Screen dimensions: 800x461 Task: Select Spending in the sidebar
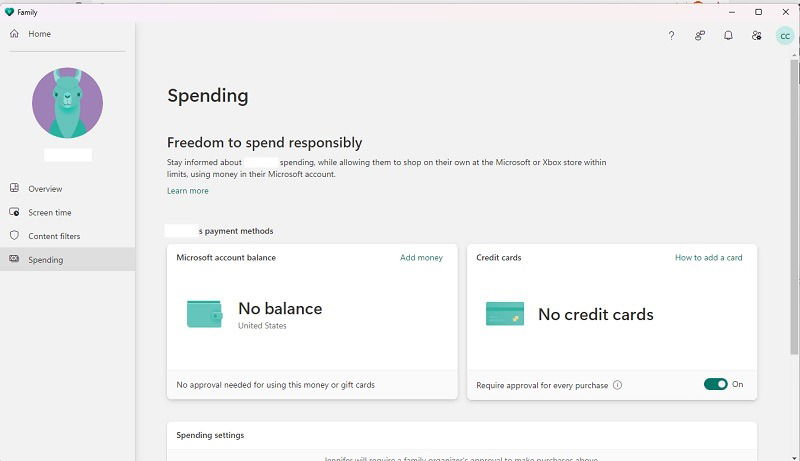[67, 259]
